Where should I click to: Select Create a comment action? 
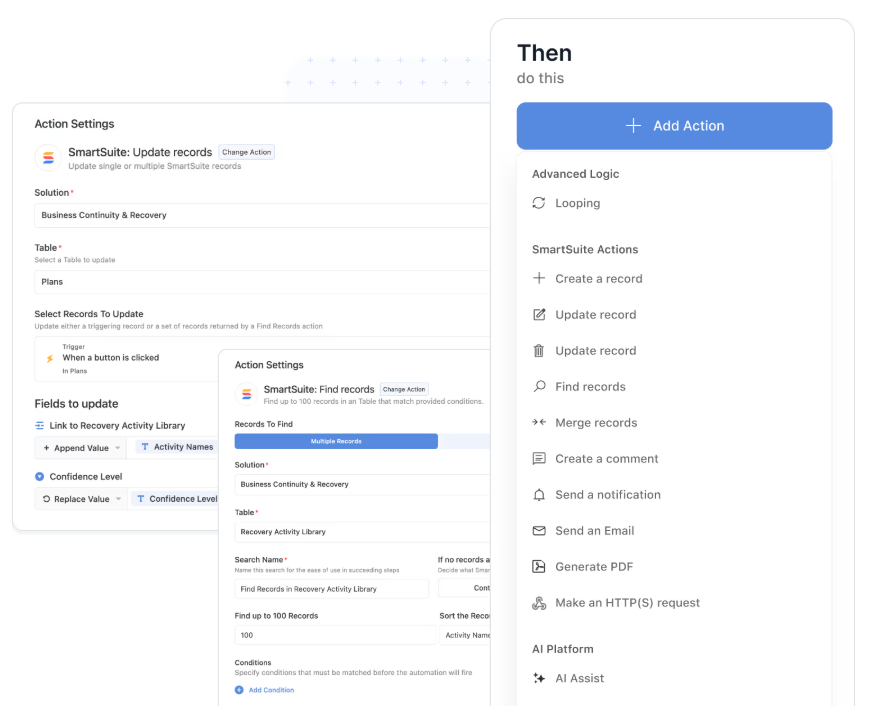click(606, 459)
